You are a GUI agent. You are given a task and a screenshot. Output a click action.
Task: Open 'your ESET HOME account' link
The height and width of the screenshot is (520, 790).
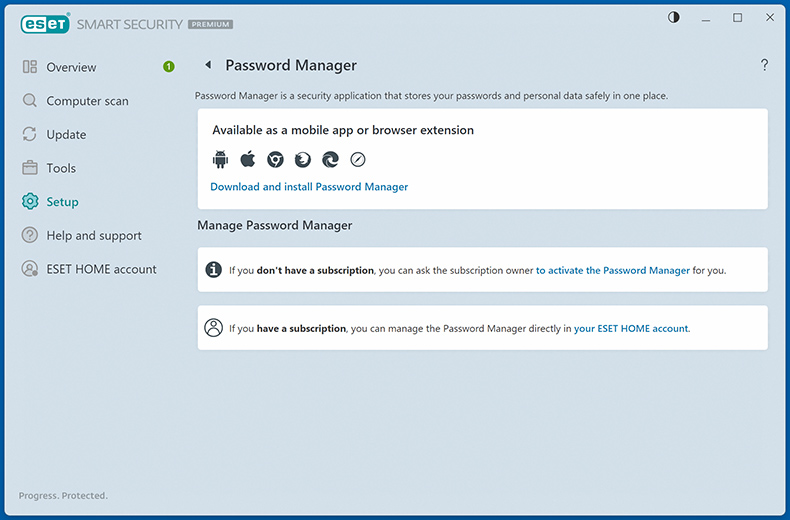point(632,329)
